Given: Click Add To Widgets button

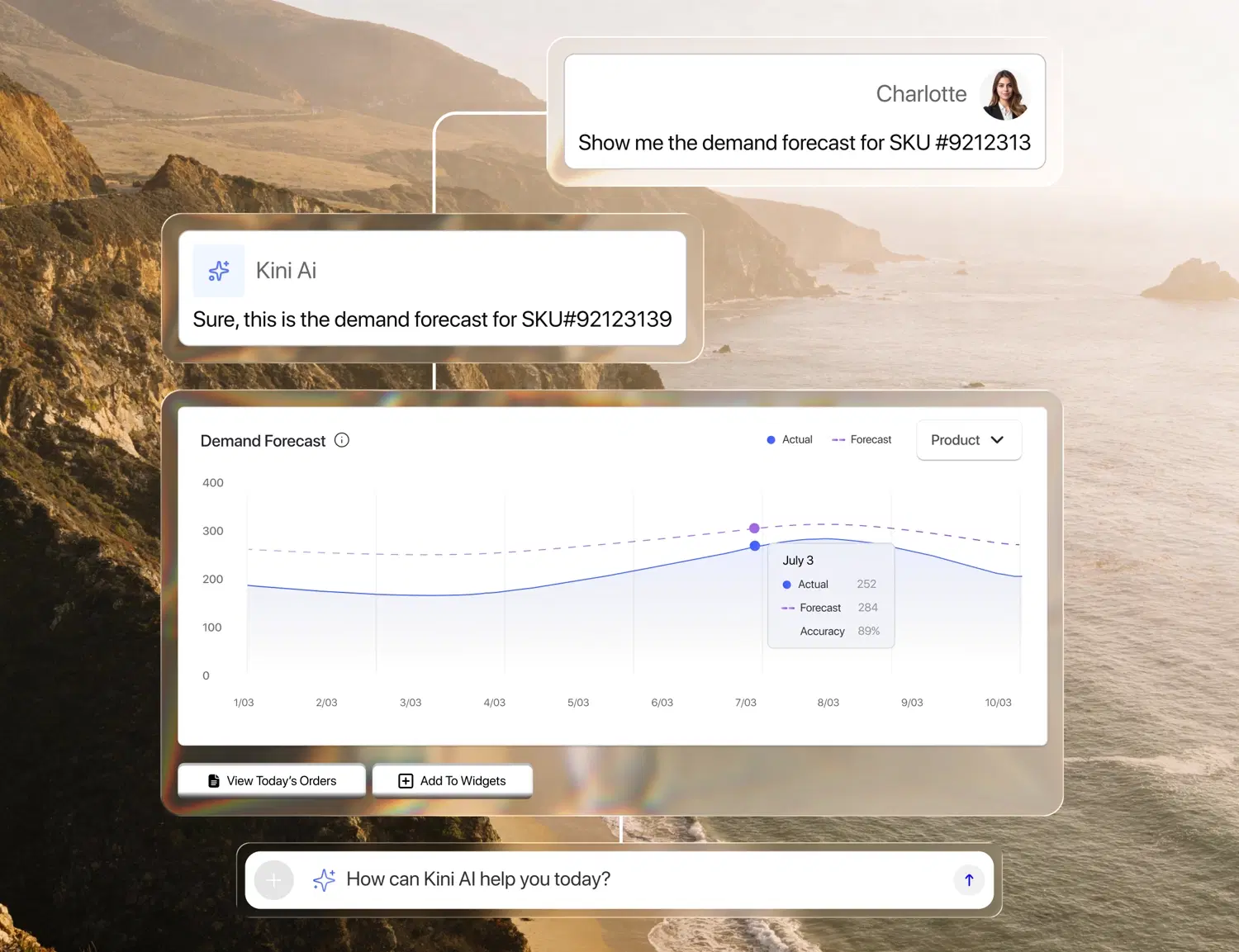Looking at the screenshot, I should [453, 780].
